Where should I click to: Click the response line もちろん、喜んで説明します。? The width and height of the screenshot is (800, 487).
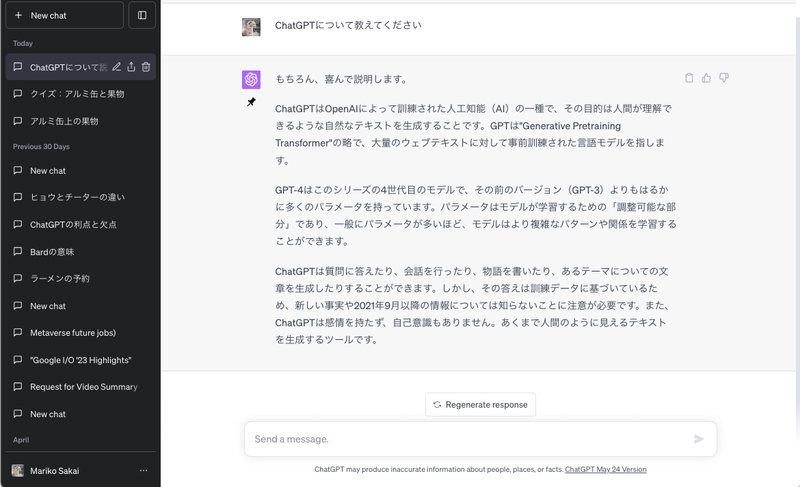[342, 79]
